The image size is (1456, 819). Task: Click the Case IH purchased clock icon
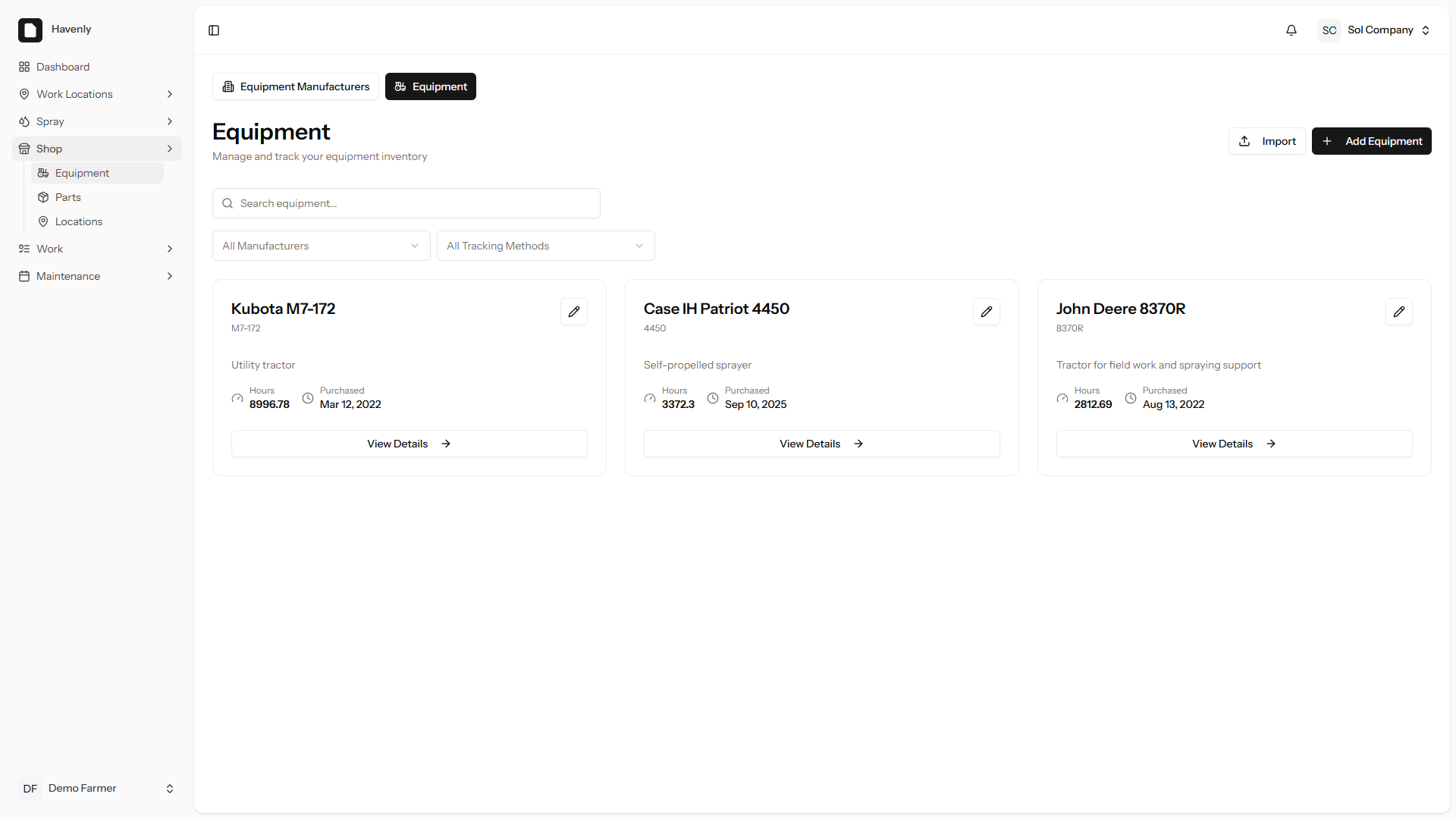(713, 398)
